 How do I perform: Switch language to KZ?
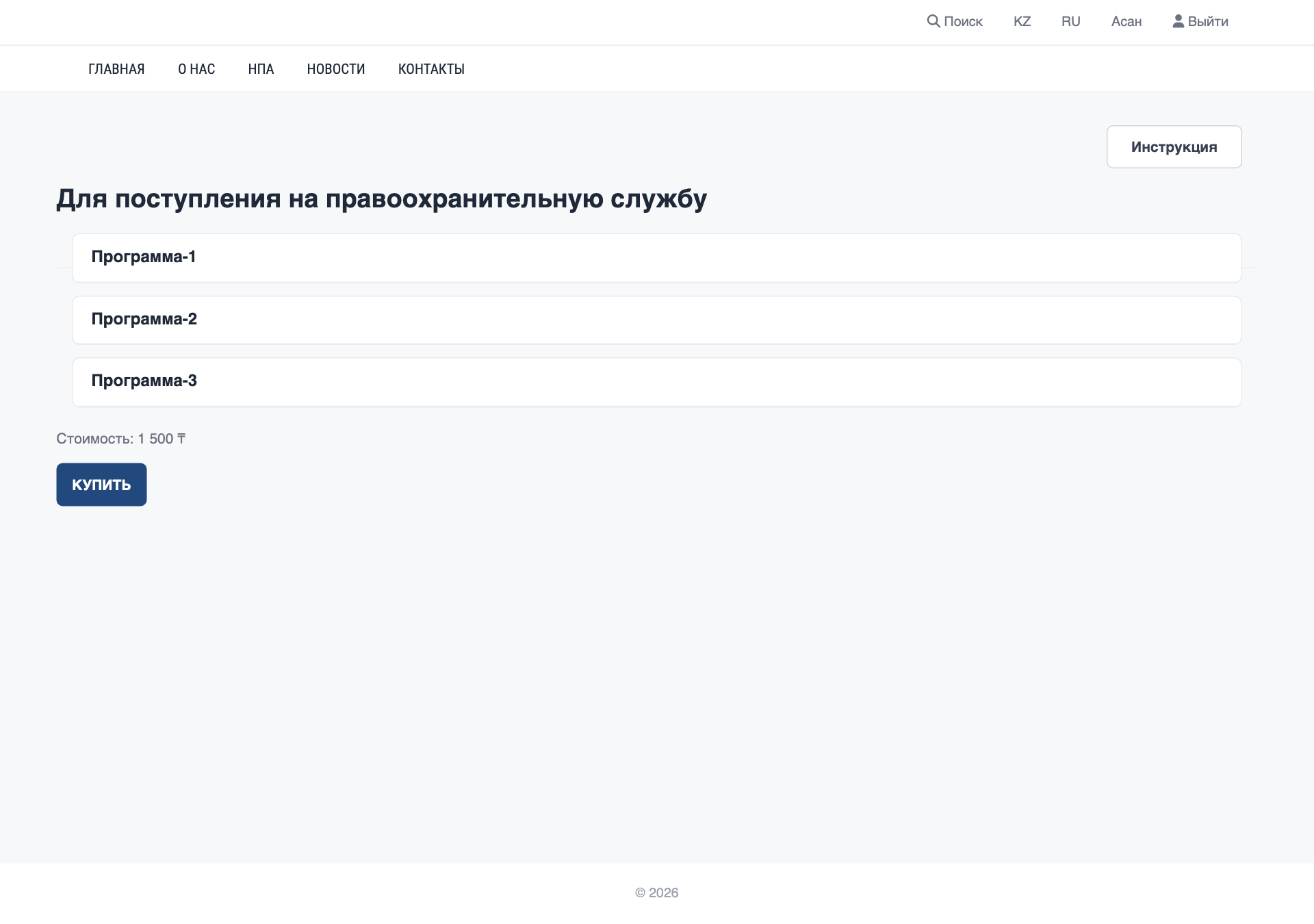[x=1022, y=22]
